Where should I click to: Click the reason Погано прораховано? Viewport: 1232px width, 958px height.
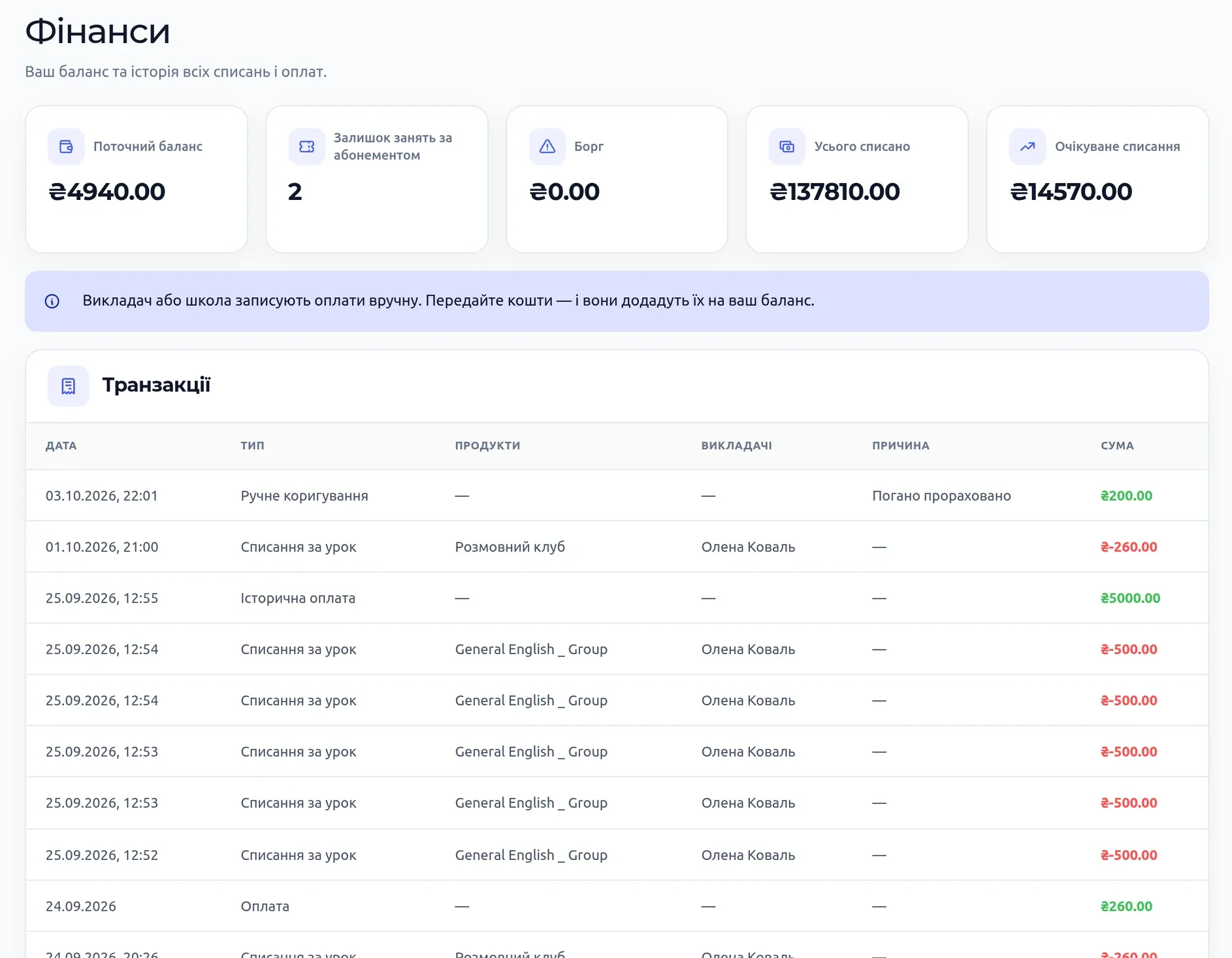coord(941,496)
